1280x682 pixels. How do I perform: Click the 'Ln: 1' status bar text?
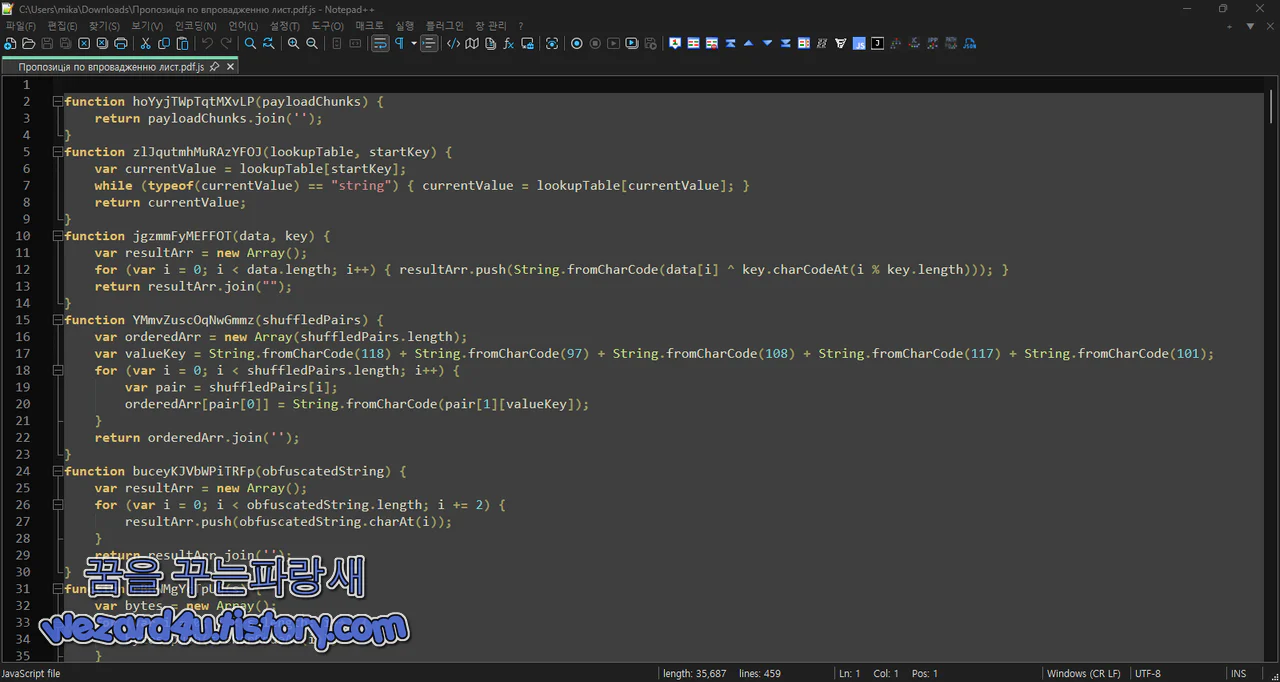[849, 674]
